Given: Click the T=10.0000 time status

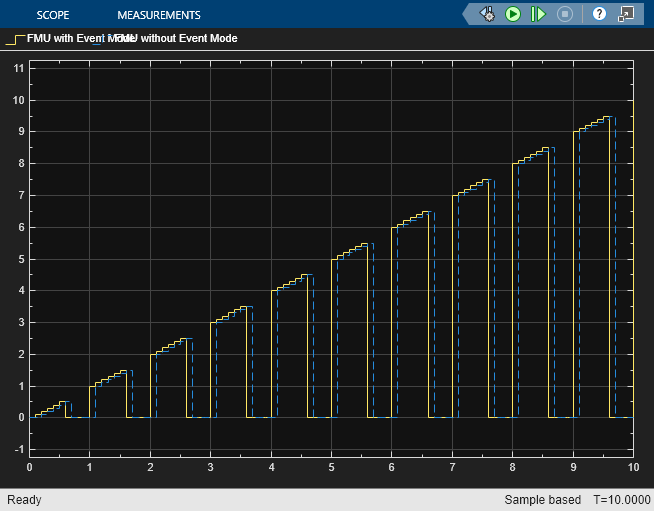Looking at the screenshot, I should (x=620, y=499).
